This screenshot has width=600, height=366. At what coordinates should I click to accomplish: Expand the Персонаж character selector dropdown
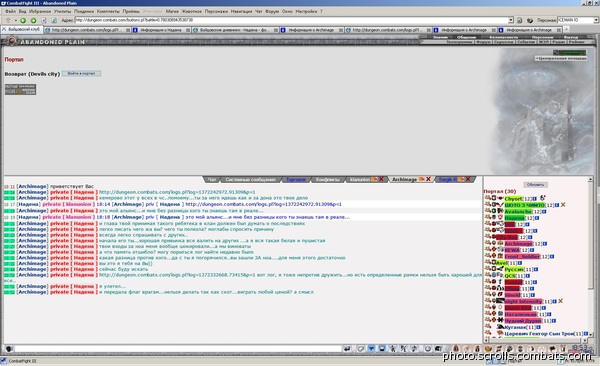[x=596, y=20]
